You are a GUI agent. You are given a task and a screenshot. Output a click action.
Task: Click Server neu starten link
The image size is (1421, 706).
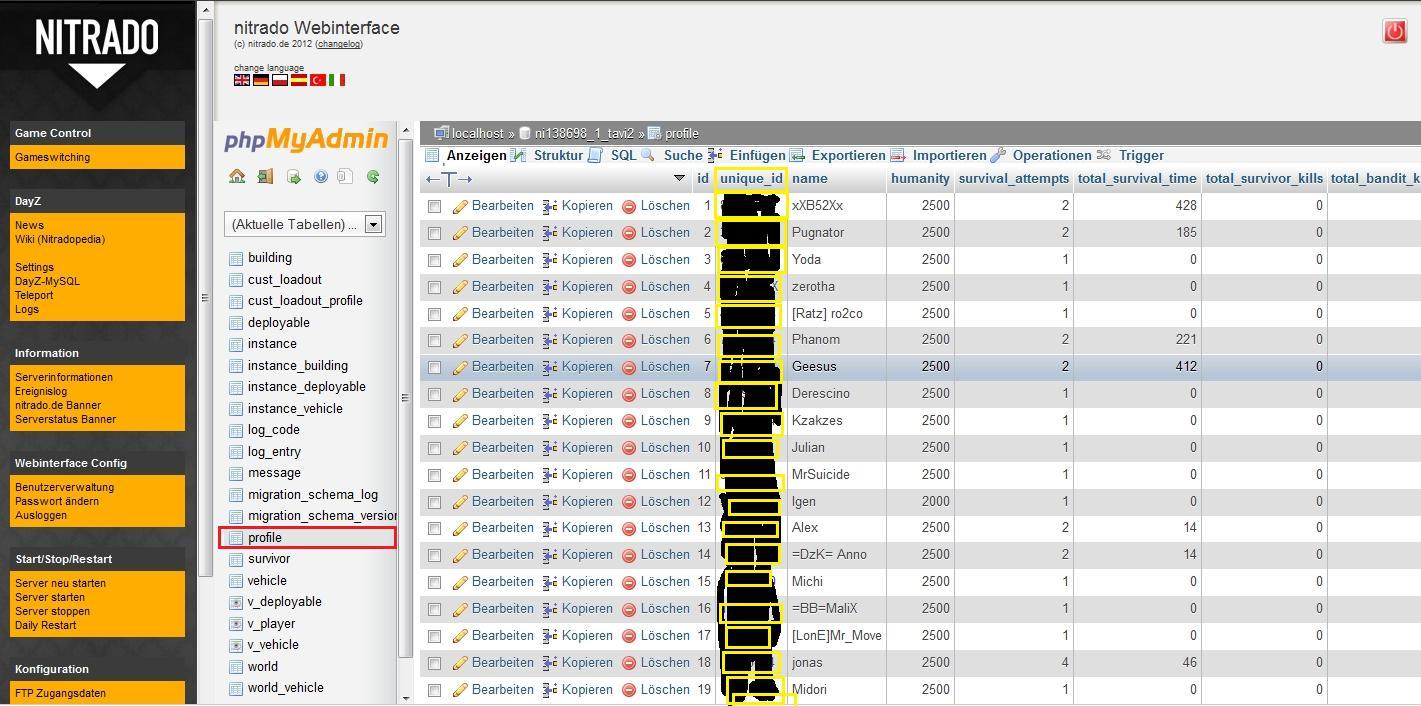60,583
